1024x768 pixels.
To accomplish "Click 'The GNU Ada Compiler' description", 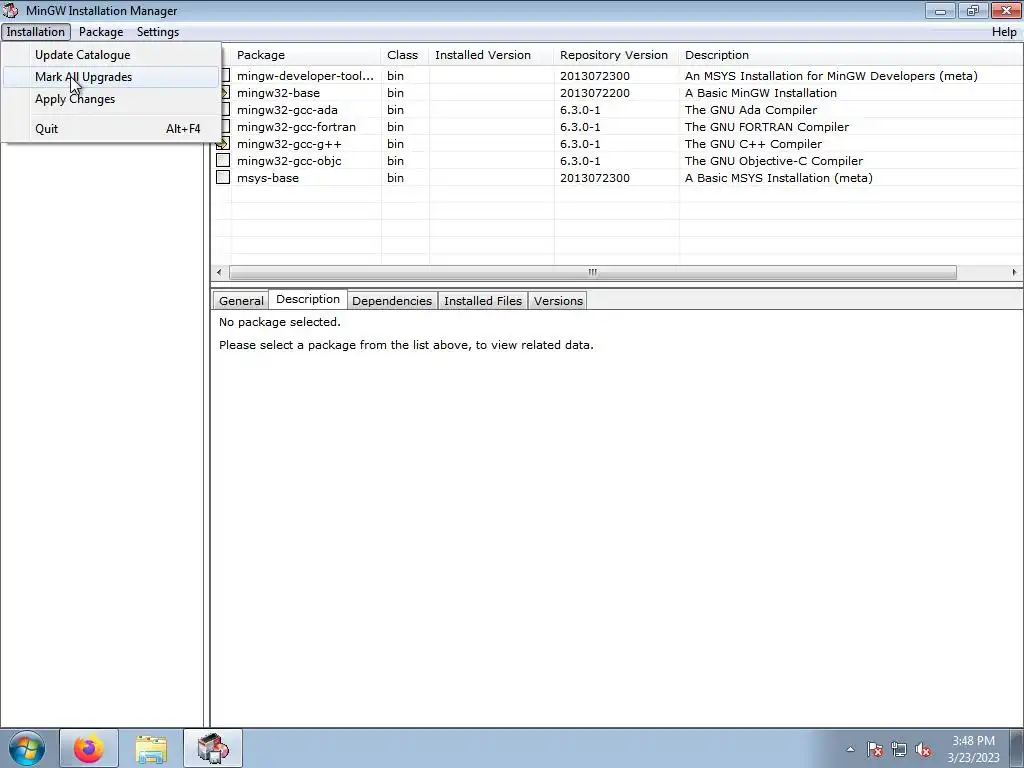I will 750,110.
